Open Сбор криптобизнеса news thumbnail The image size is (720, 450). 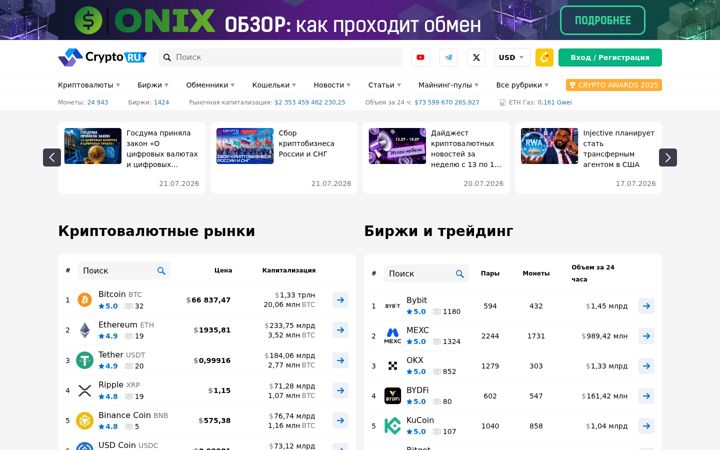coord(245,146)
